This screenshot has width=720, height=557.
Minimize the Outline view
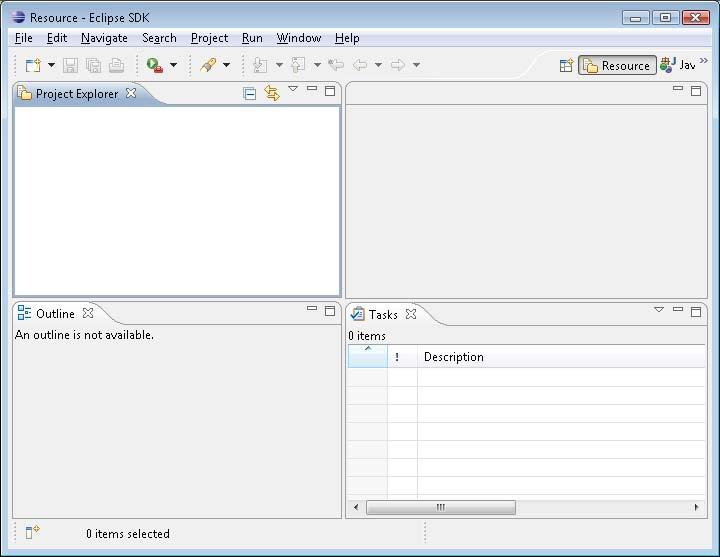[312, 308]
